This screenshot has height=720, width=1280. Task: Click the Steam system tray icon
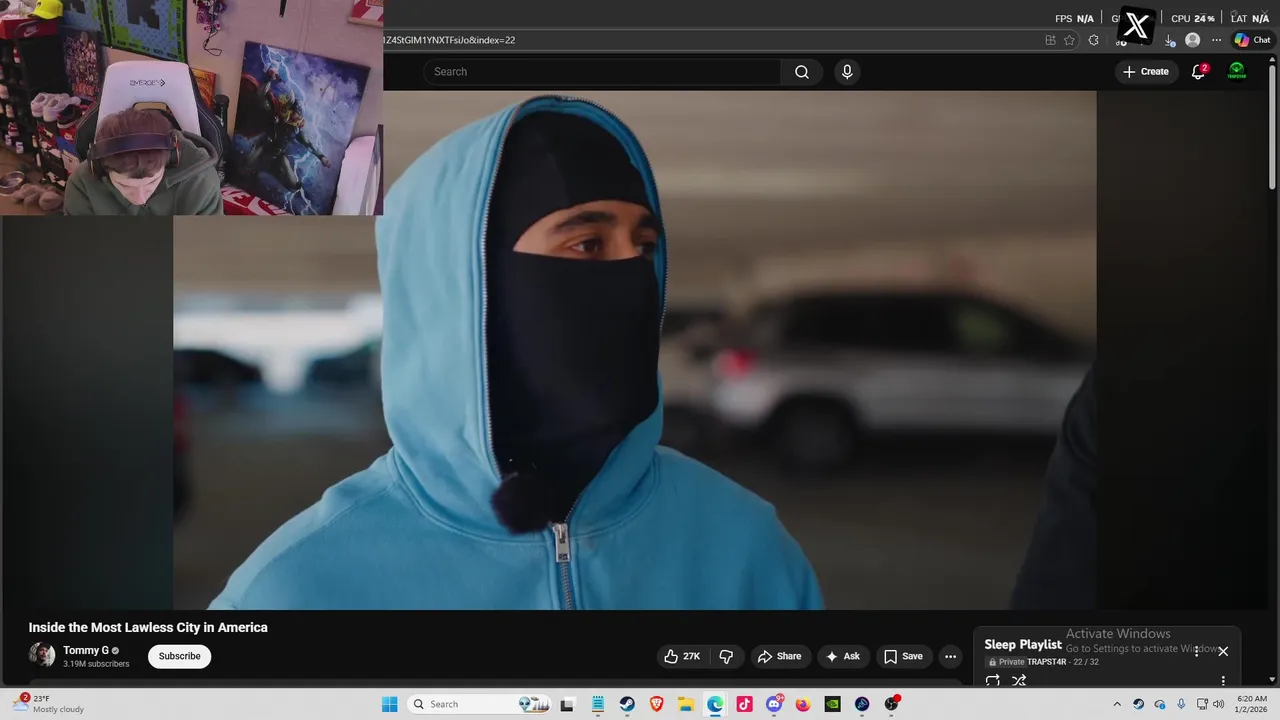(1139, 704)
